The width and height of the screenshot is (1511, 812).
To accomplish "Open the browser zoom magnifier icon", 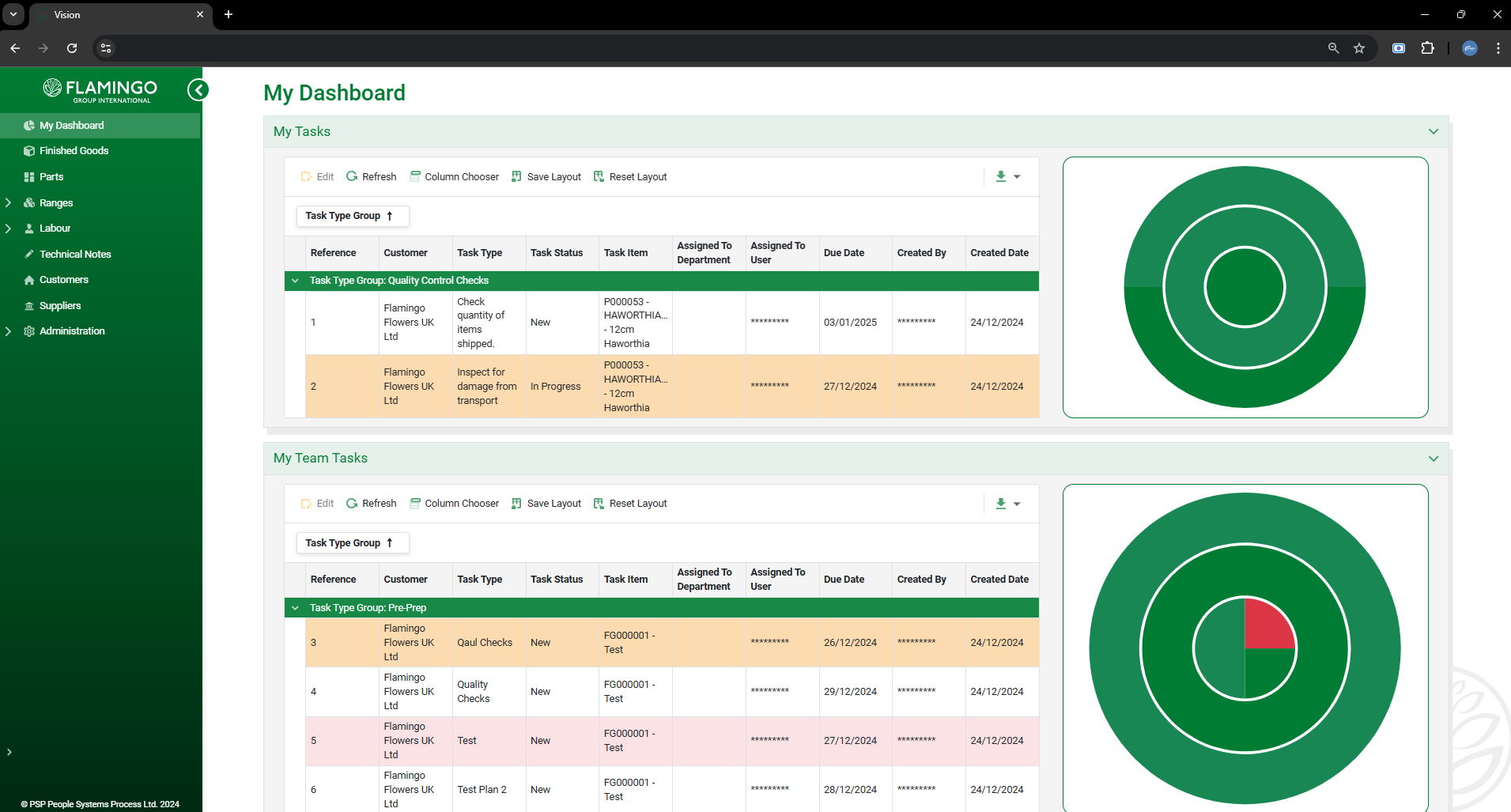I will [x=1333, y=48].
